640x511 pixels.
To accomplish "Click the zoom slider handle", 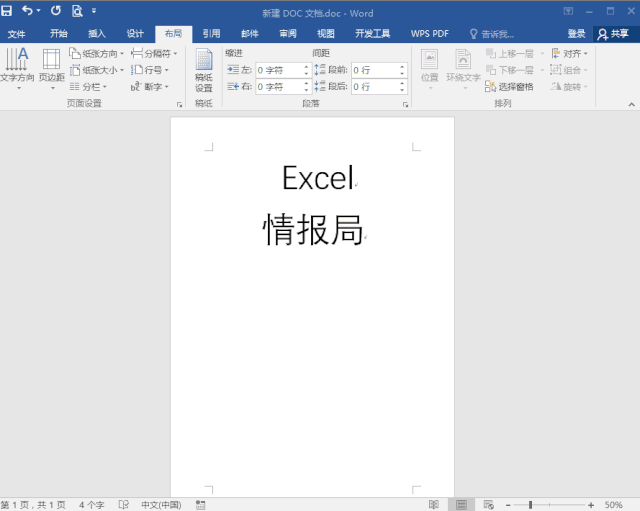I will 530,505.
